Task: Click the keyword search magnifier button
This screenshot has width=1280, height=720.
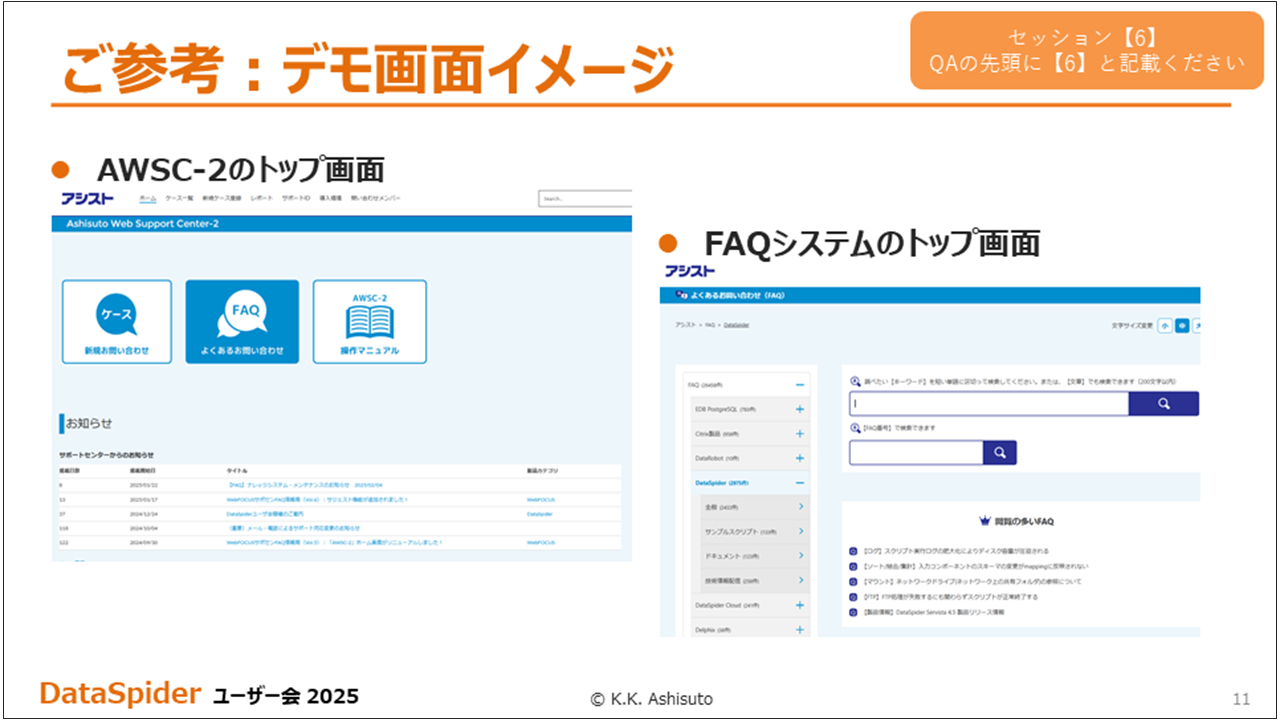Action: (1163, 403)
